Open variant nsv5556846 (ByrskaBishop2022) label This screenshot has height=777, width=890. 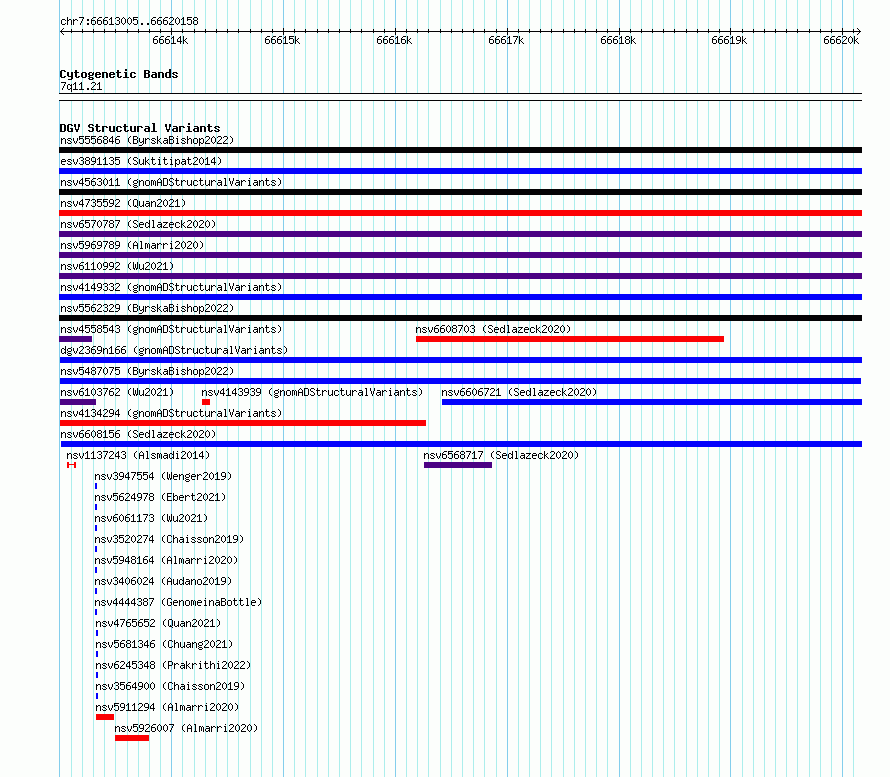(147, 140)
